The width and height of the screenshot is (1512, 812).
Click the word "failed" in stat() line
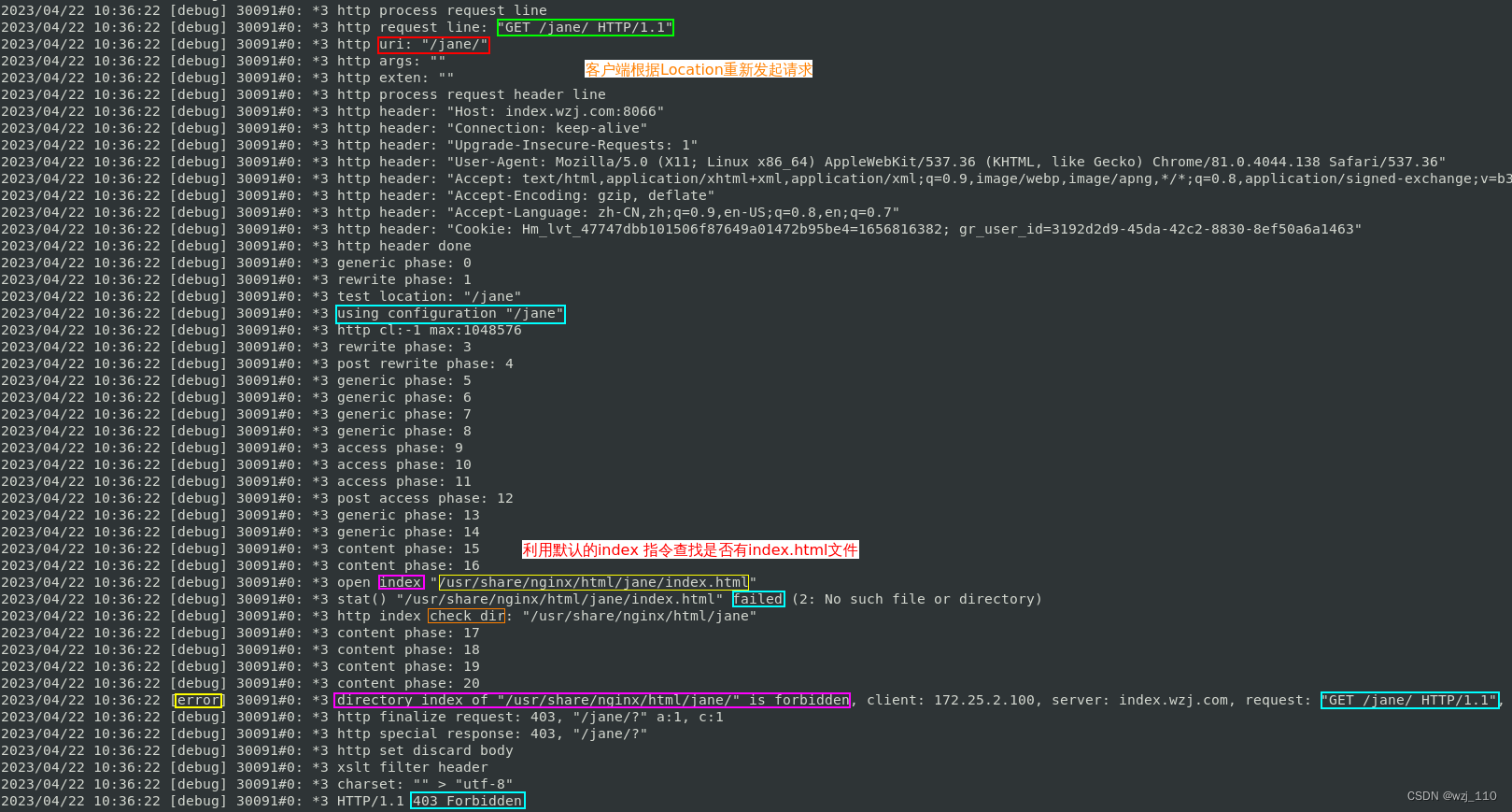pyautogui.click(x=758, y=599)
